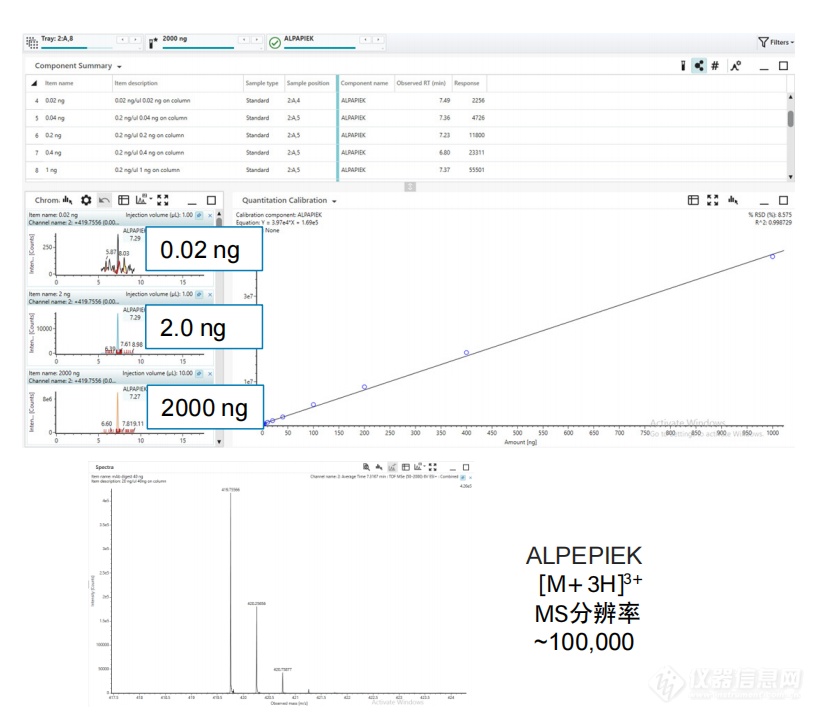Image resolution: width=816 pixels, height=715 pixels.
Task: Expand the Component Summary dropdown
Action: point(119,67)
